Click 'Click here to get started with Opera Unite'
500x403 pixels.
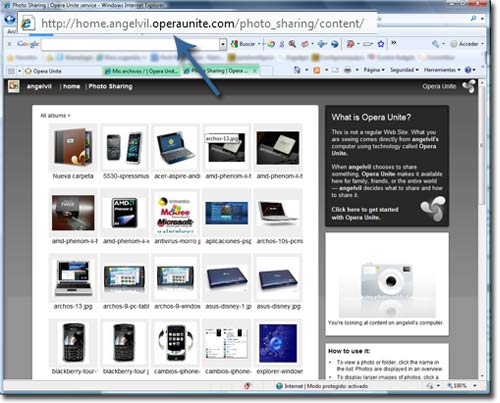[x=365, y=213]
